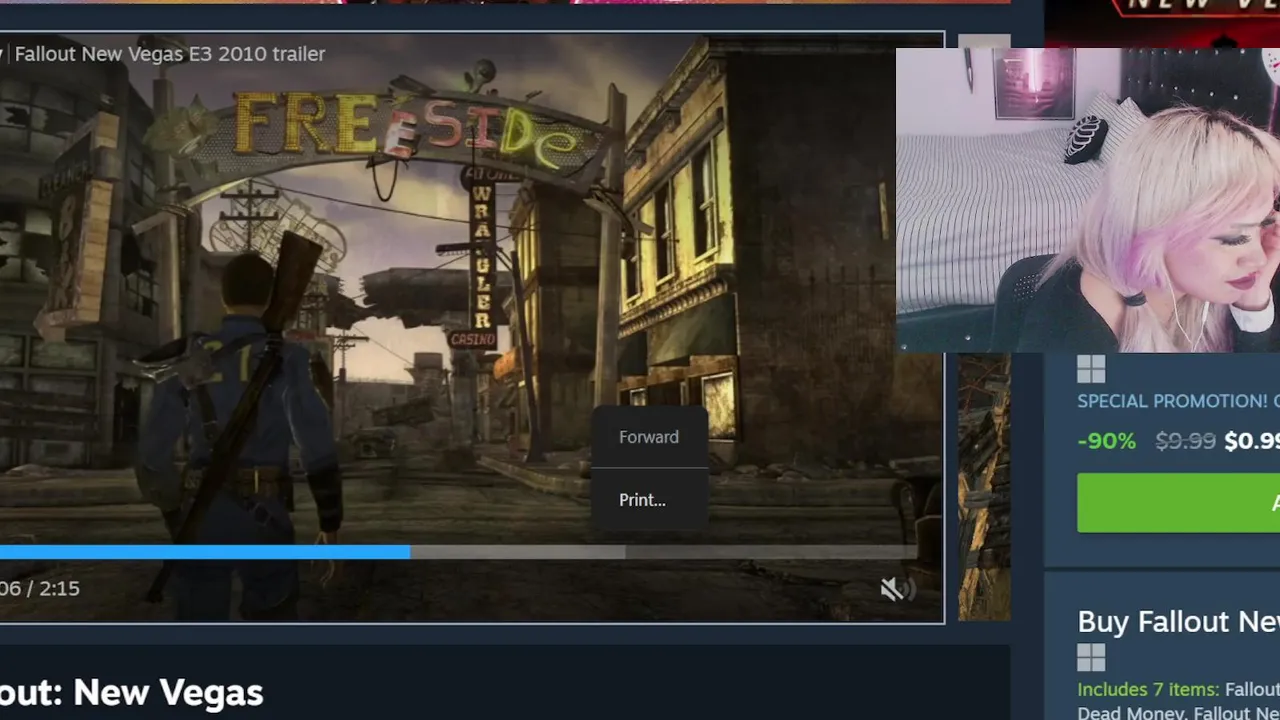Click the Windows platform icon above Special Promotion
The image size is (1280, 720).
click(x=1091, y=370)
